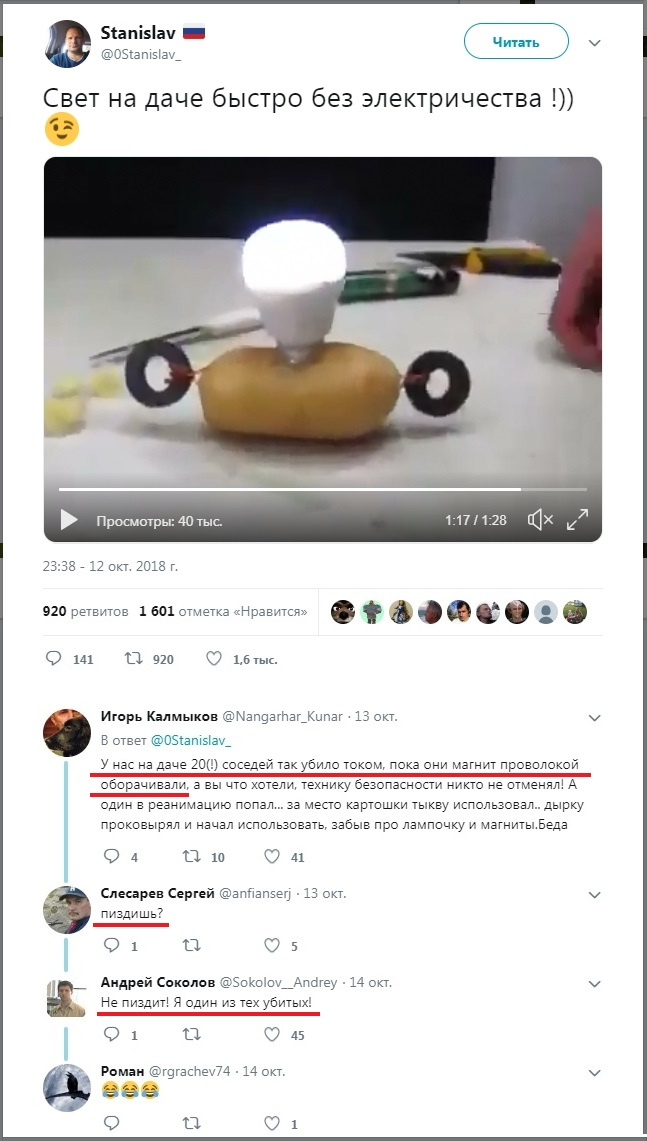The height and width of the screenshot is (1141, 647).
Task: Reply to Слесарев Сергей's comment
Action: coord(112,945)
